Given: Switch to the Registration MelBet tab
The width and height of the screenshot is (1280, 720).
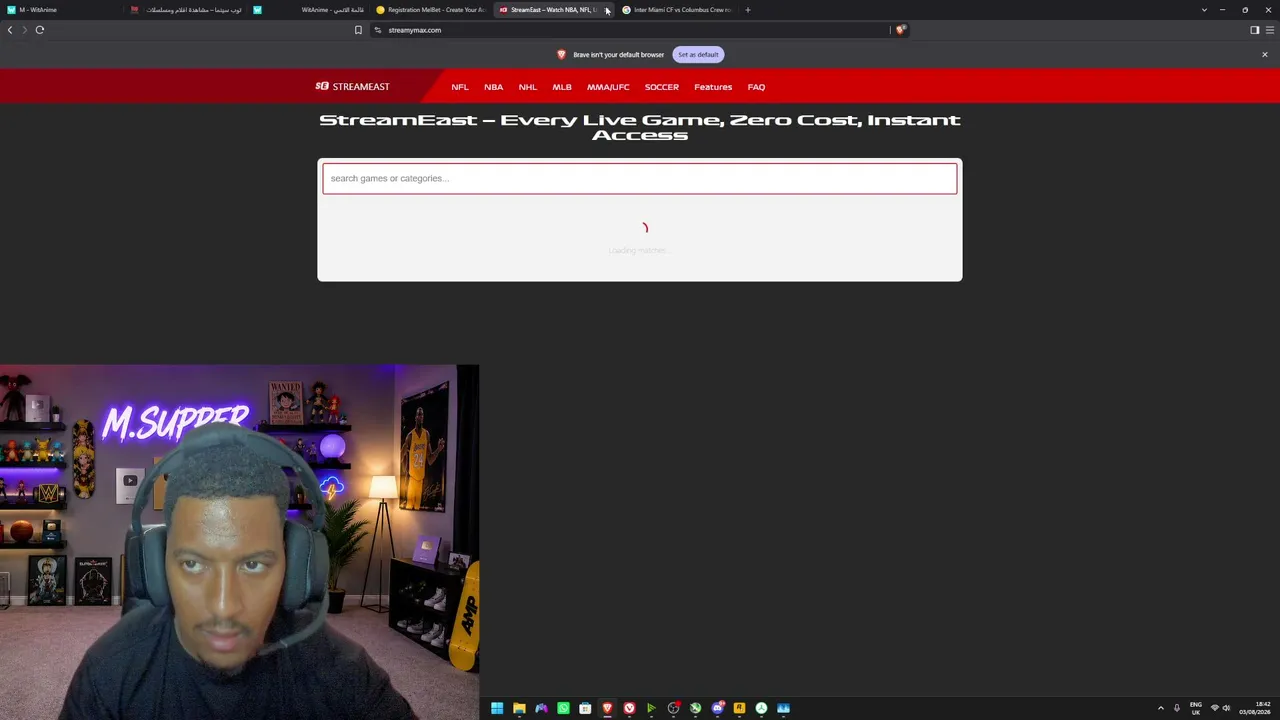Looking at the screenshot, I should [430, 10].
